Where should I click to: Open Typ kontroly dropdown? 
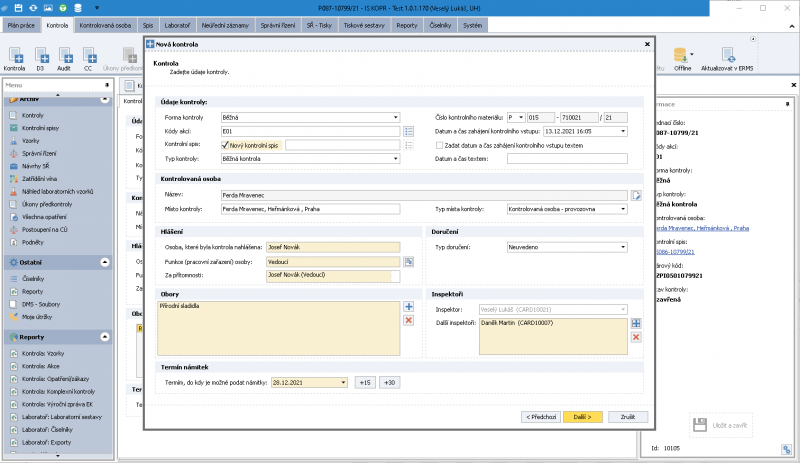[395, 159]
